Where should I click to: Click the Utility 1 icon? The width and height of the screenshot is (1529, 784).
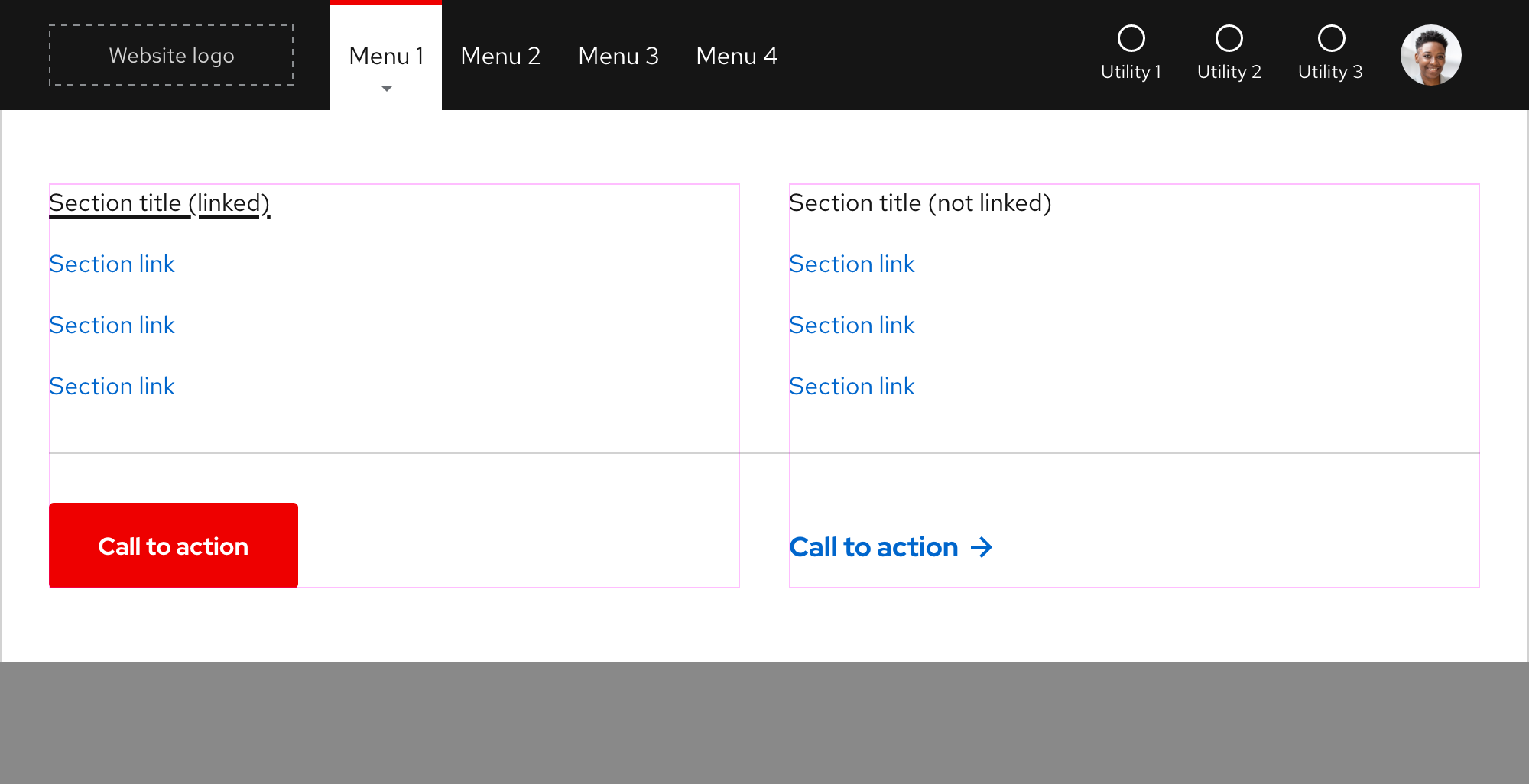1131,36
